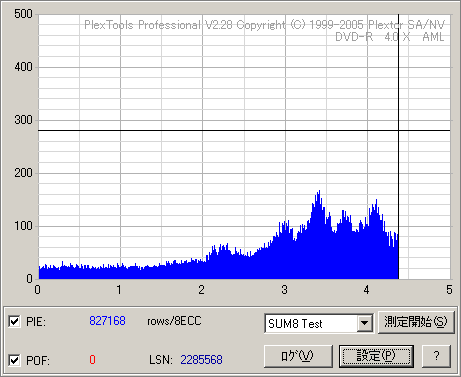Open the log with ログ(V) button

[298, 356]
